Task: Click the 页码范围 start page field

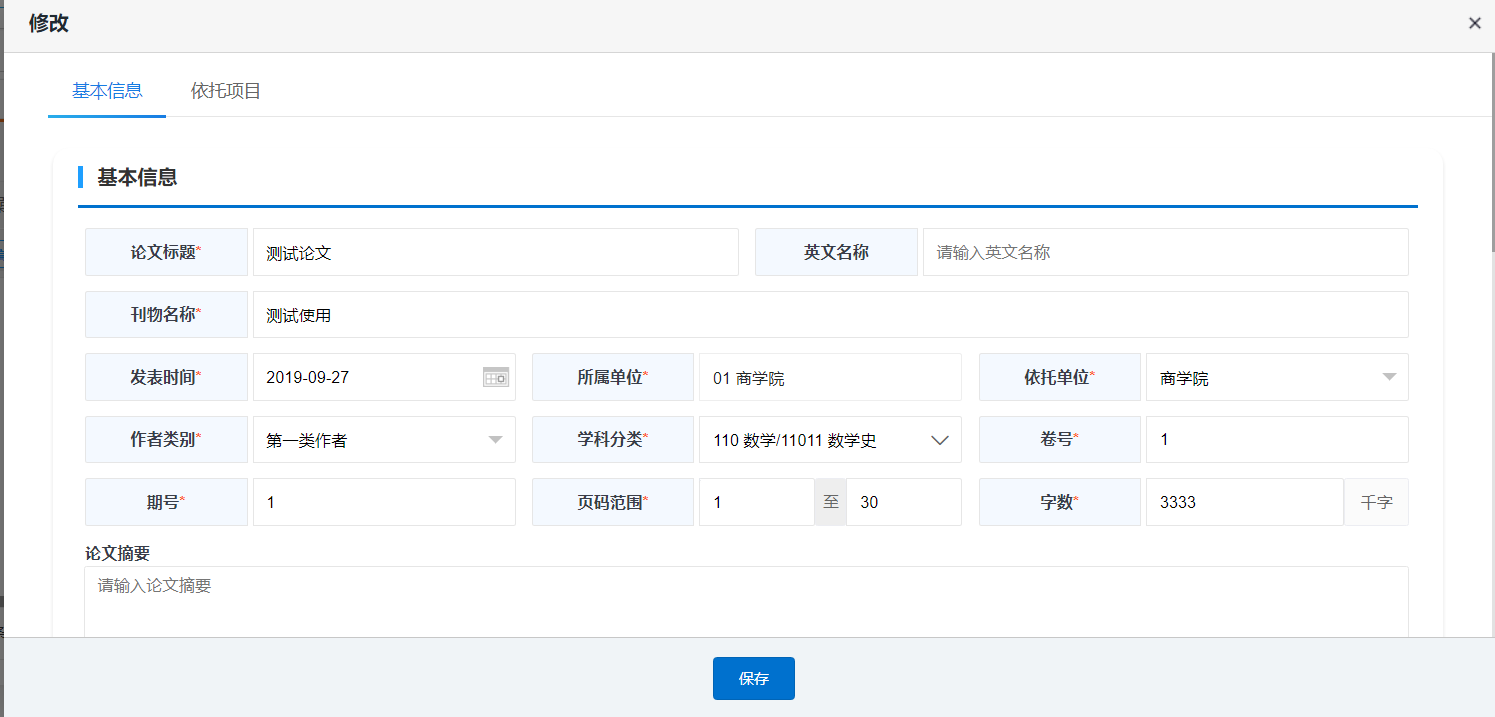Action: (756, 502)
